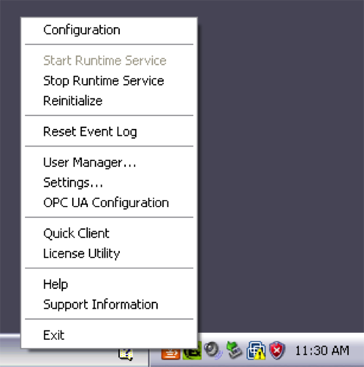Choose Stop Runtime Service
Viewport: 364px width, 367px height.
109,81
